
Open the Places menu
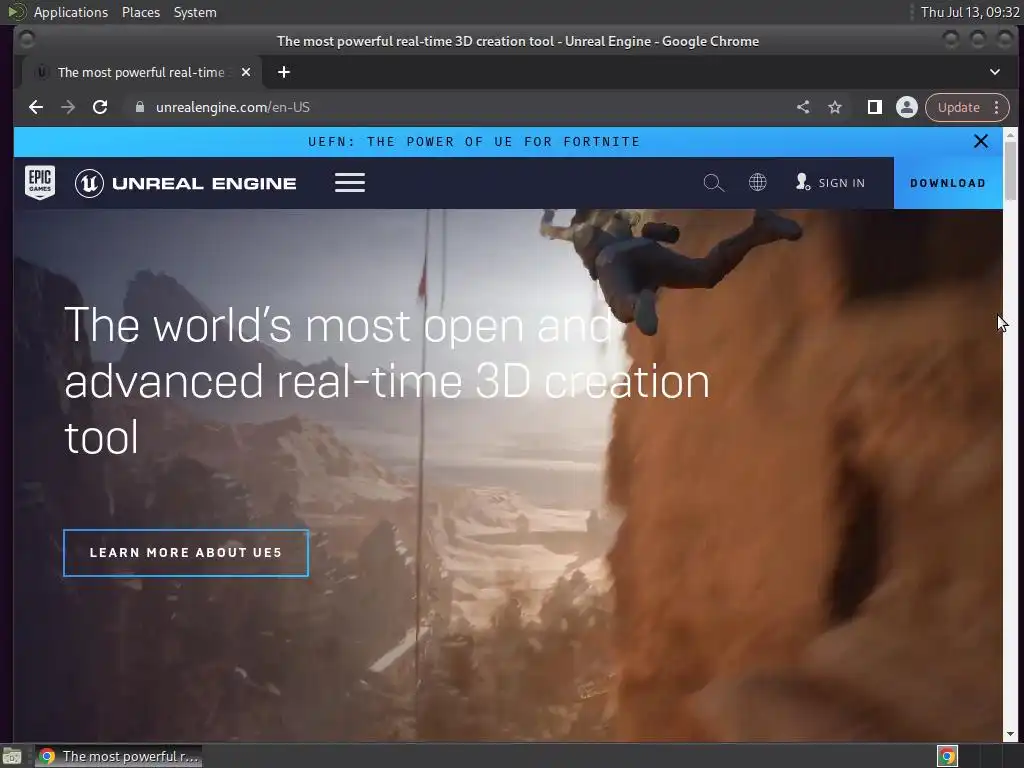[140, 12]
